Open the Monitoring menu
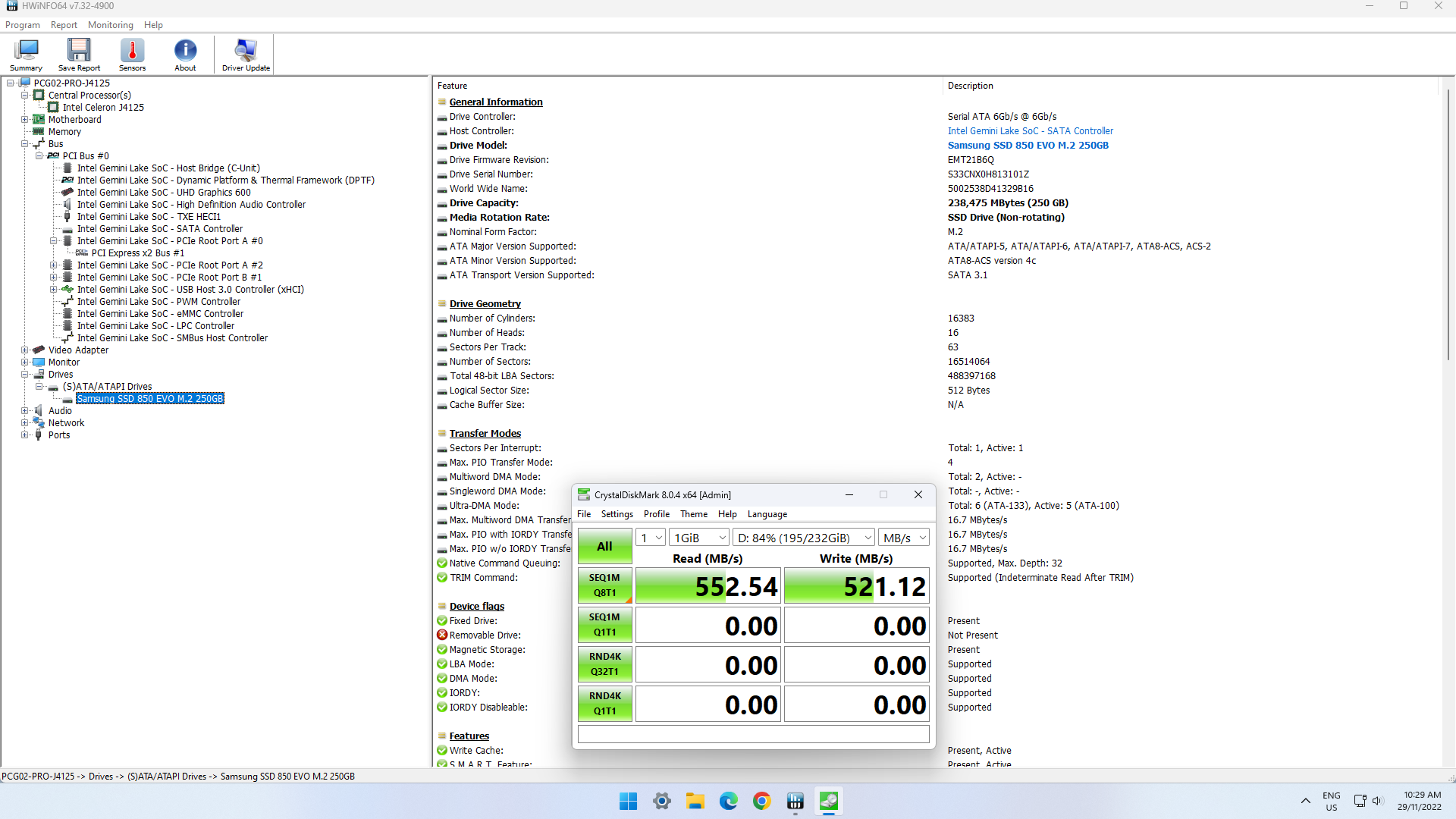Screen dimensions: 1456x819 tap(110, 25)
